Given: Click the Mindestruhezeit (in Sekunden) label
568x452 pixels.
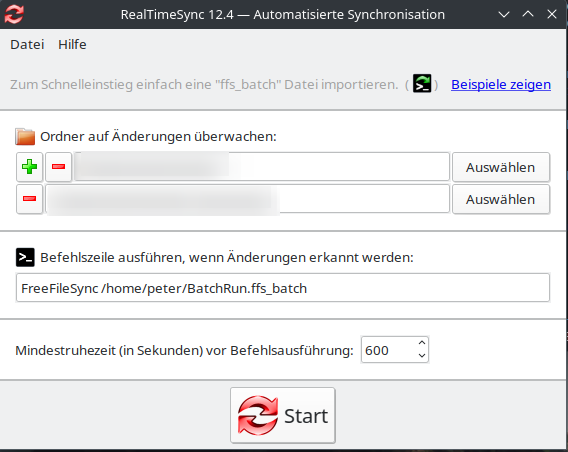Looking at the screenshot, I should coord(184,351).
